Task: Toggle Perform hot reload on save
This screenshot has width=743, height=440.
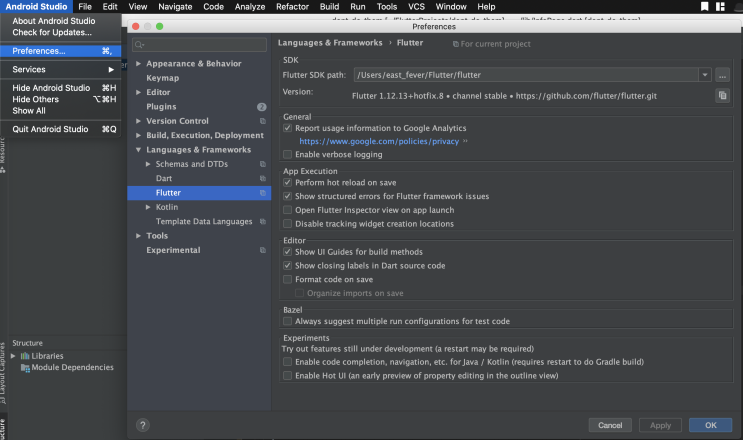Action: click(287, 182)
